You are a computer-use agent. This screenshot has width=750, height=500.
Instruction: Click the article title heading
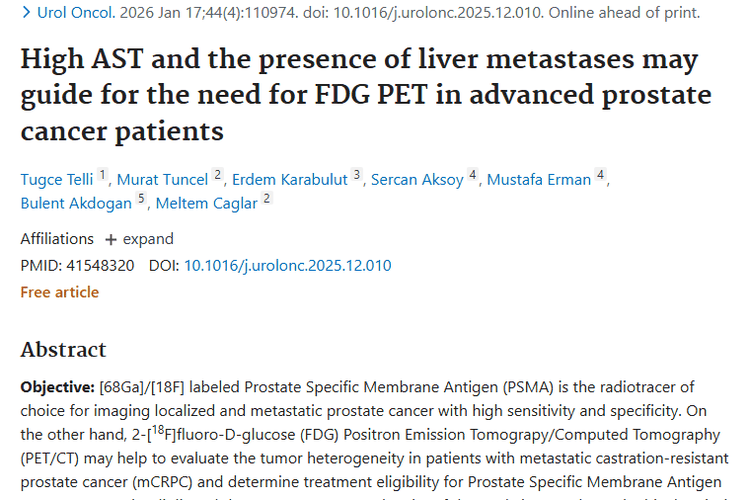(x=366, y=95)
